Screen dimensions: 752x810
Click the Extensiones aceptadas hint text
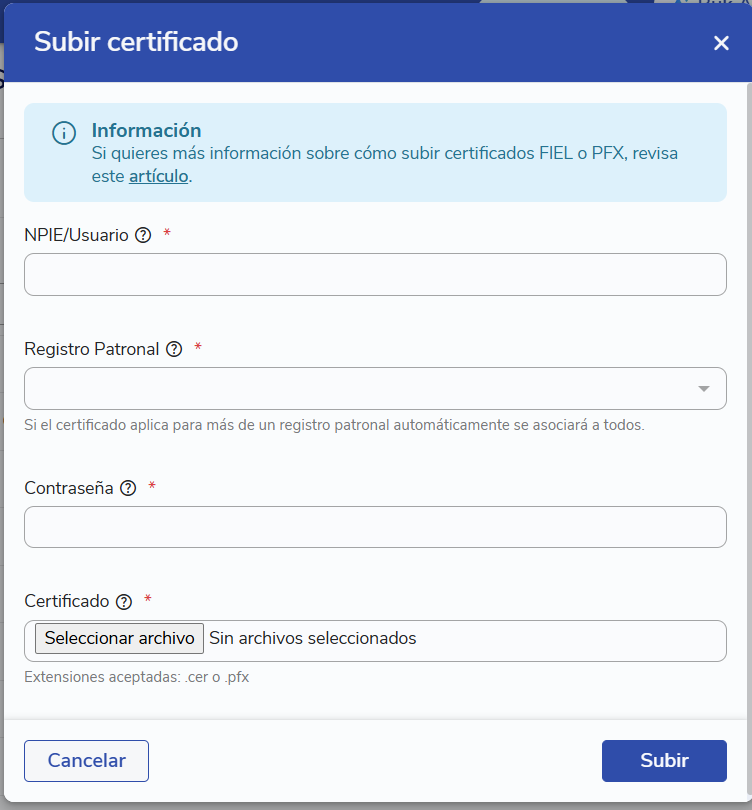coord(136,677)
